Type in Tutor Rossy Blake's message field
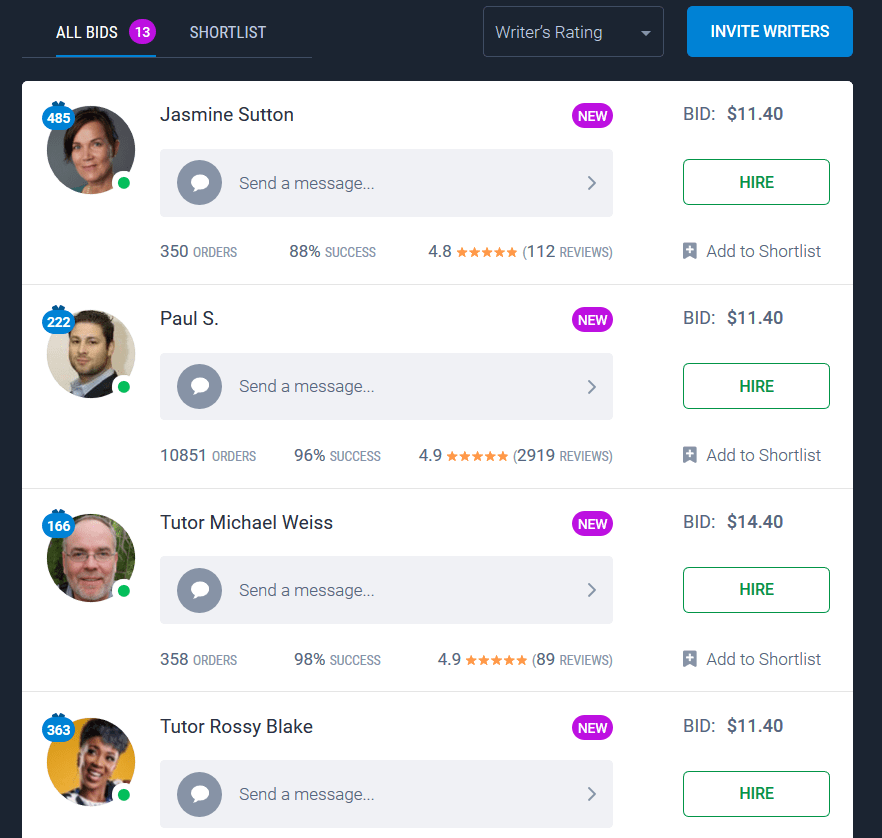Screen dimensions: 882x838 (x=400, y=794)
